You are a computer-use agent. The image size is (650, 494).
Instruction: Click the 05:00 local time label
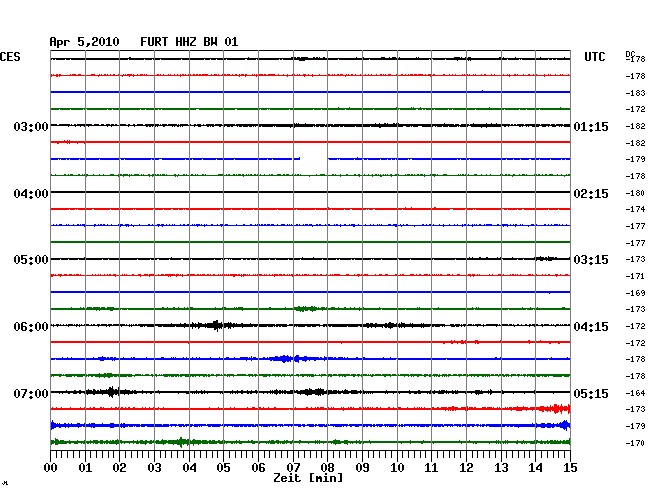click(x=31, y=260)
